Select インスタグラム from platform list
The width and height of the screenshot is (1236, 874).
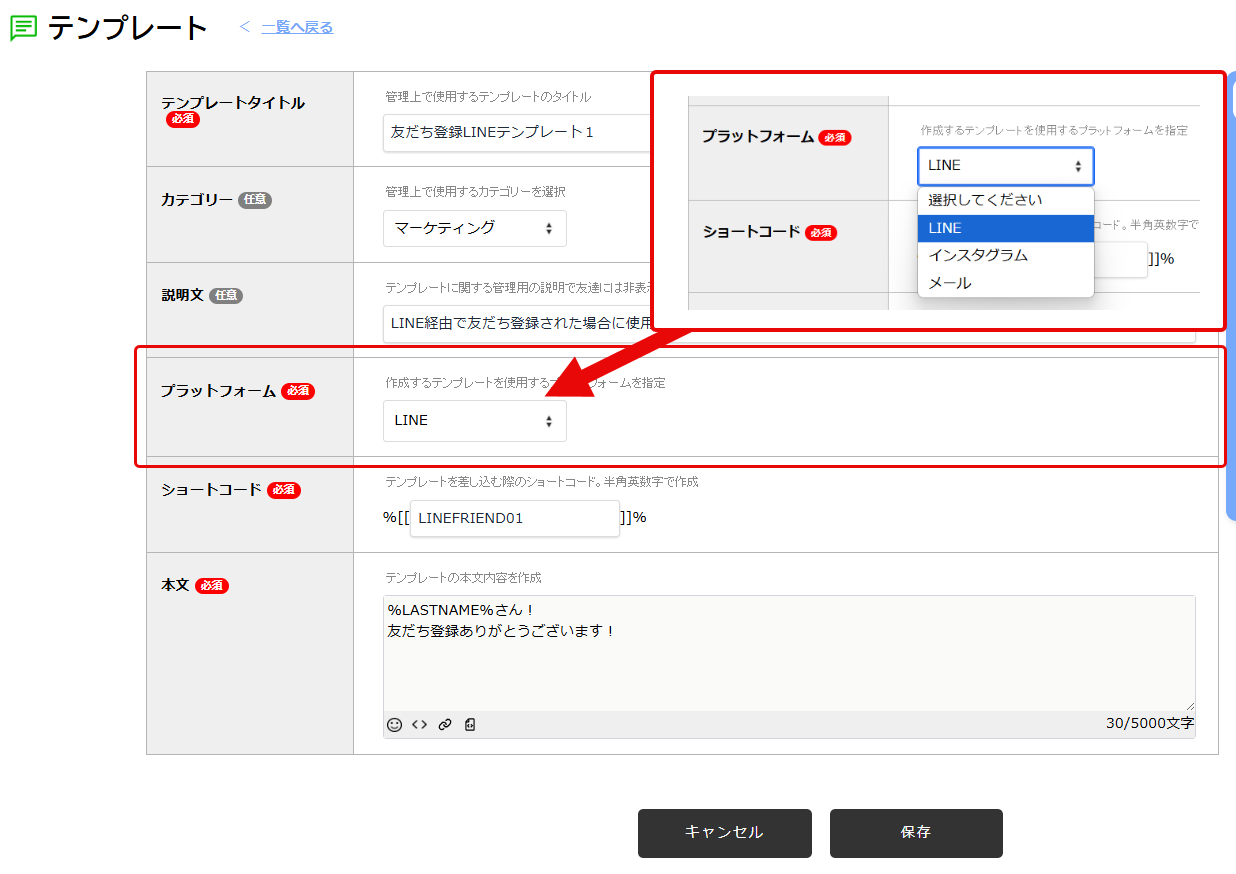978,255
